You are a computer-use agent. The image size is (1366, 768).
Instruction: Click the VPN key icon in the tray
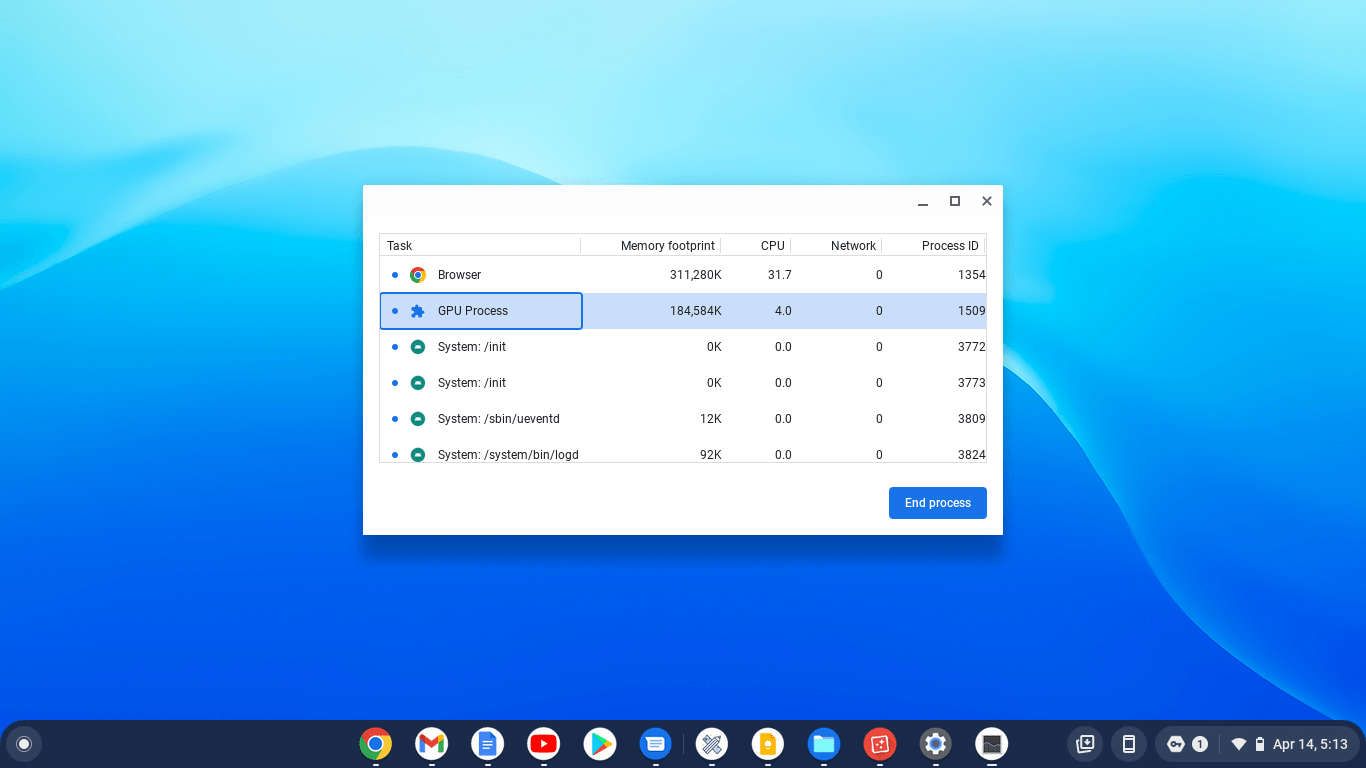[1175, 744]
